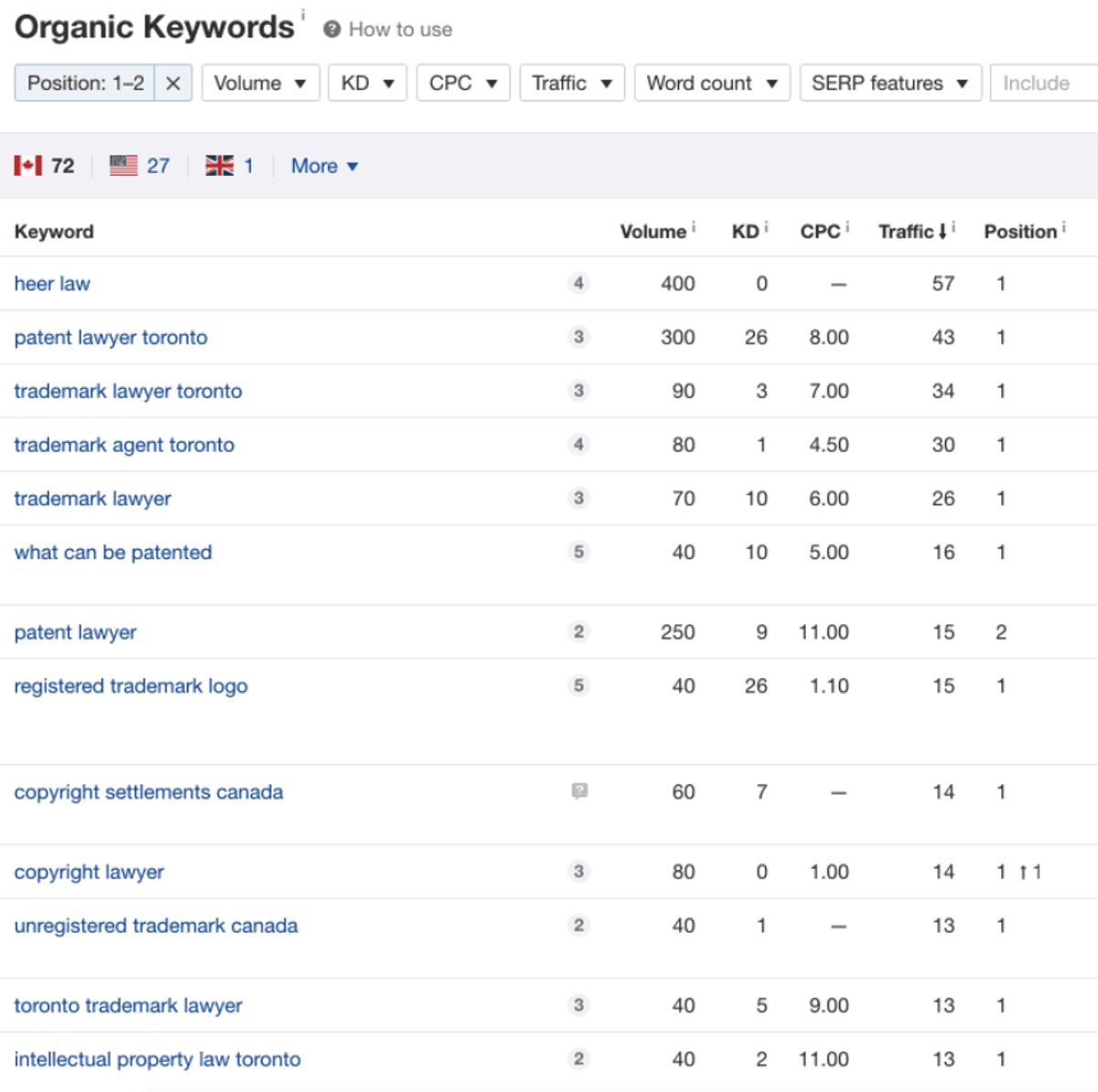1098x1092 pixels.
Task: Sort by the Volume column header
Action: pos(652,232)
